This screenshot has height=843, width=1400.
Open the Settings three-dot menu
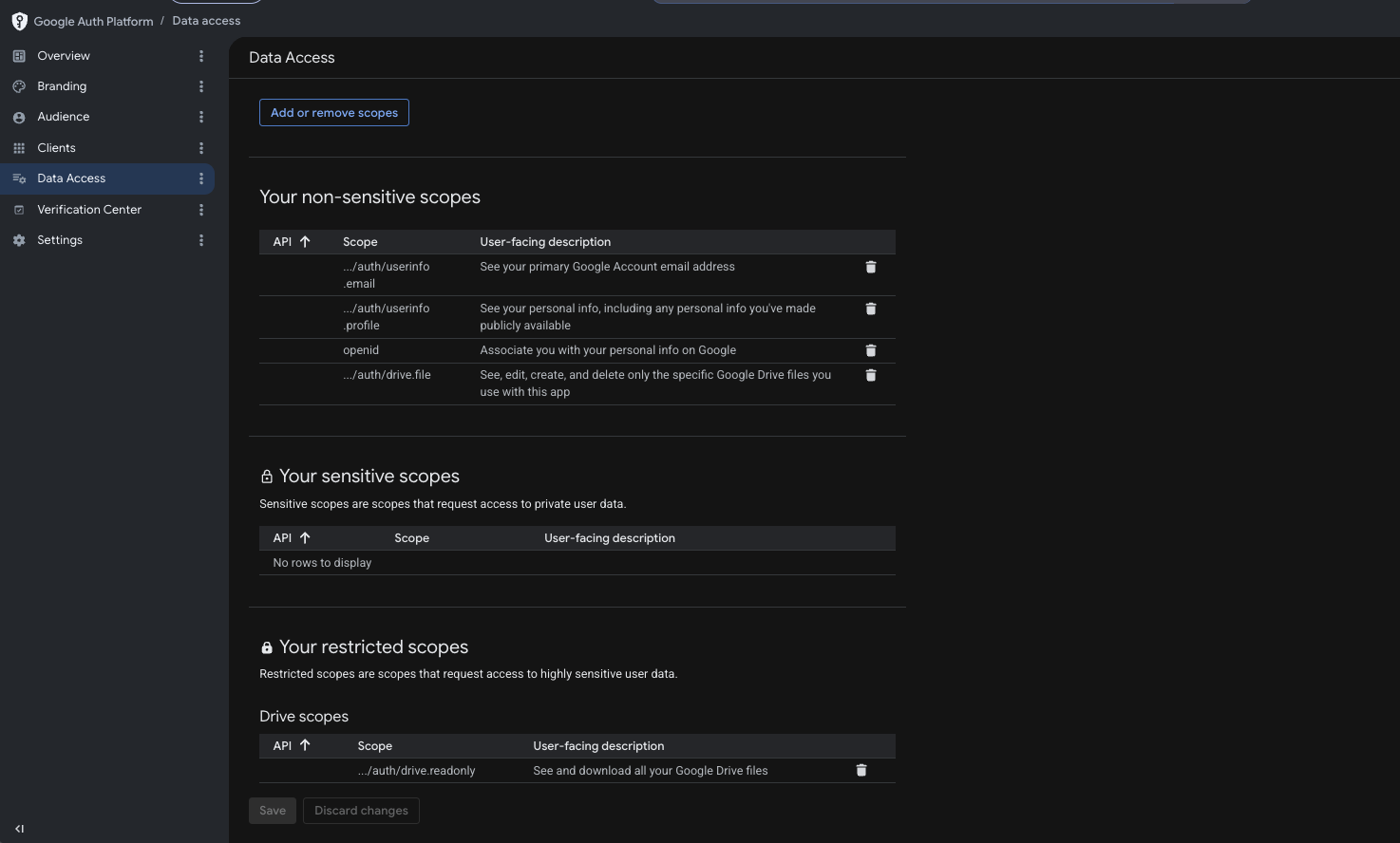click(x=201, y=240)
